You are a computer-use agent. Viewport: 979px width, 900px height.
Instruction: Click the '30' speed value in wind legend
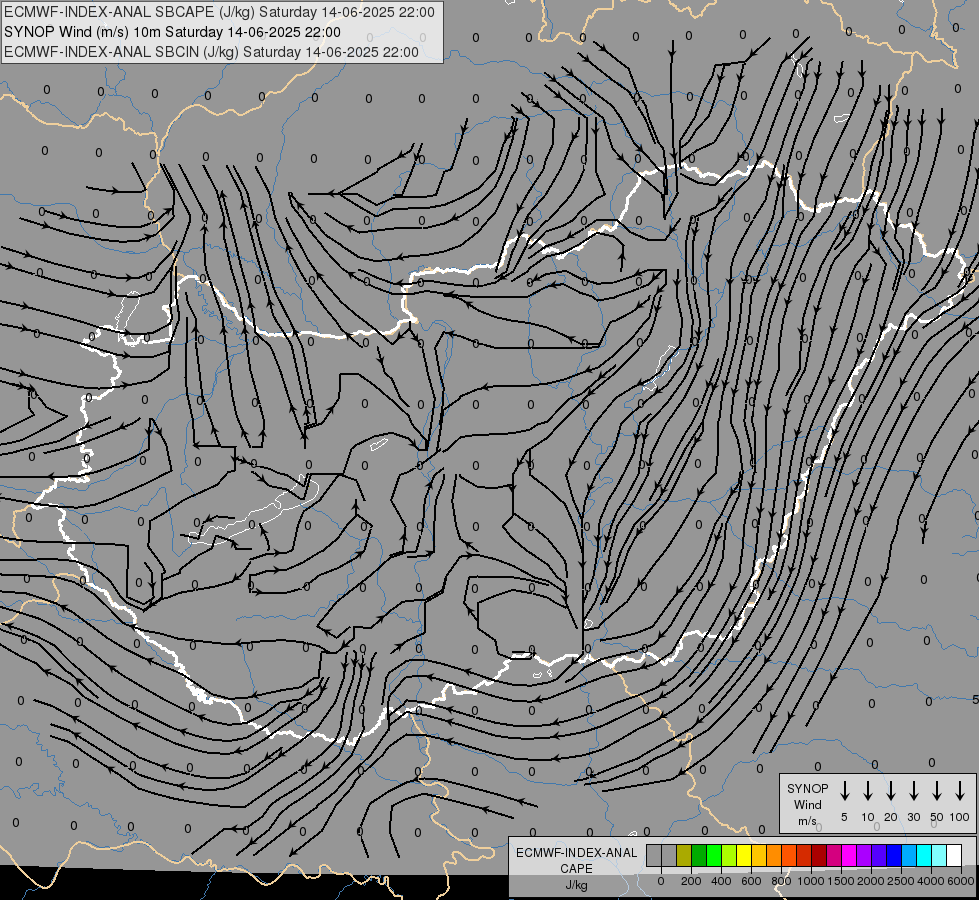point(913,817)
